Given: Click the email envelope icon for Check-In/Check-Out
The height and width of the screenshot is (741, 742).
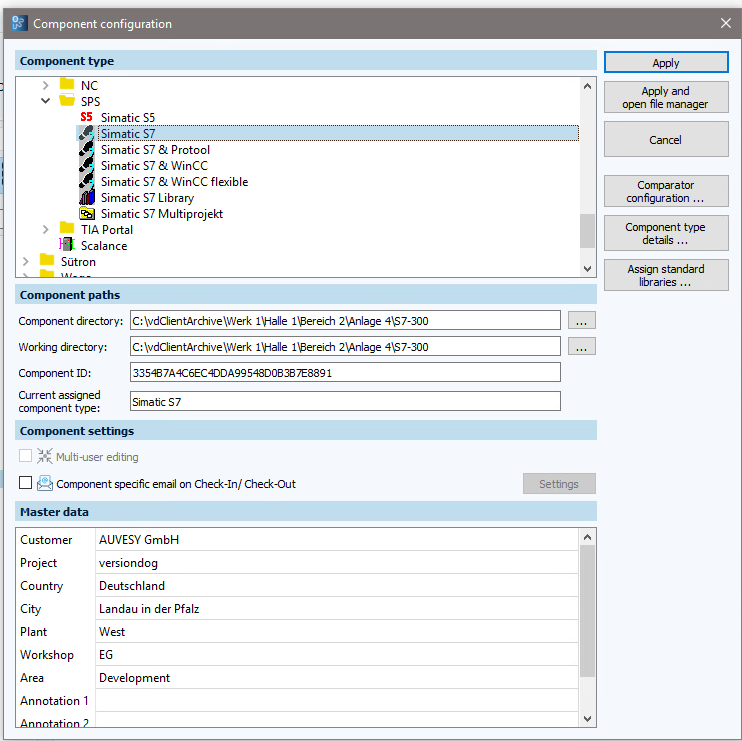Looking at the screenshot, I should coord(45,484).
